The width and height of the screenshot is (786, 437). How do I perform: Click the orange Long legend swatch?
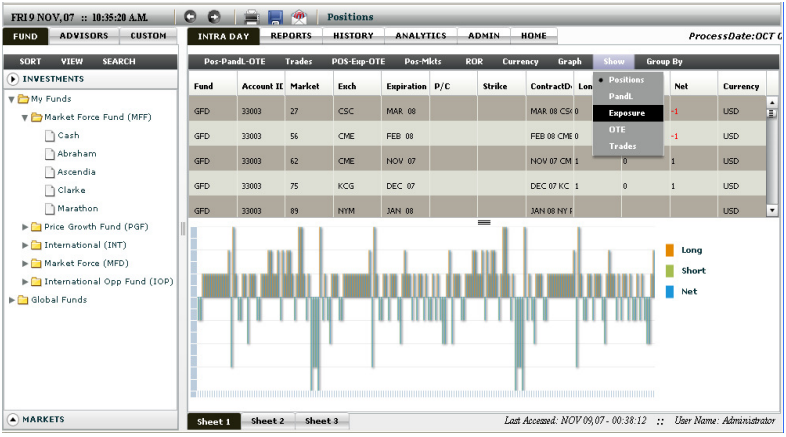pos(670,250)
